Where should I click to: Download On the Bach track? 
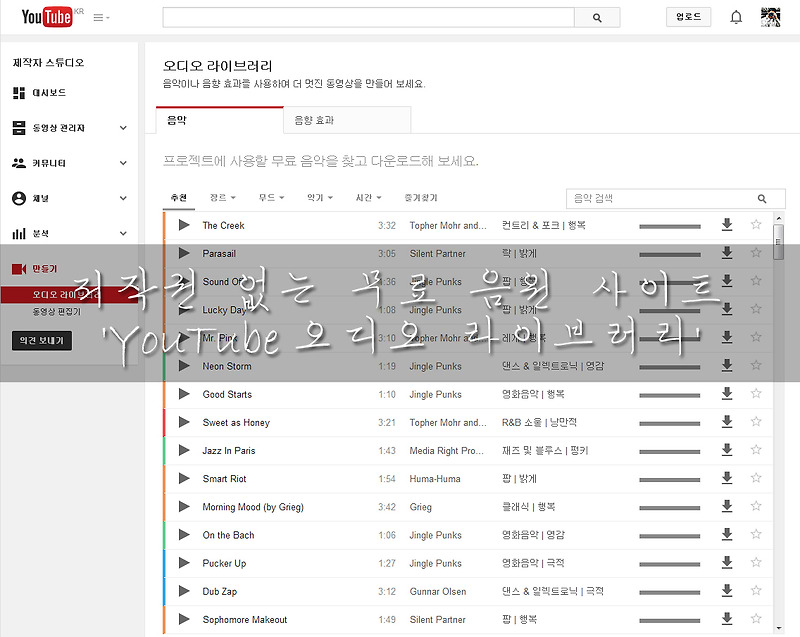coord(727,534)
